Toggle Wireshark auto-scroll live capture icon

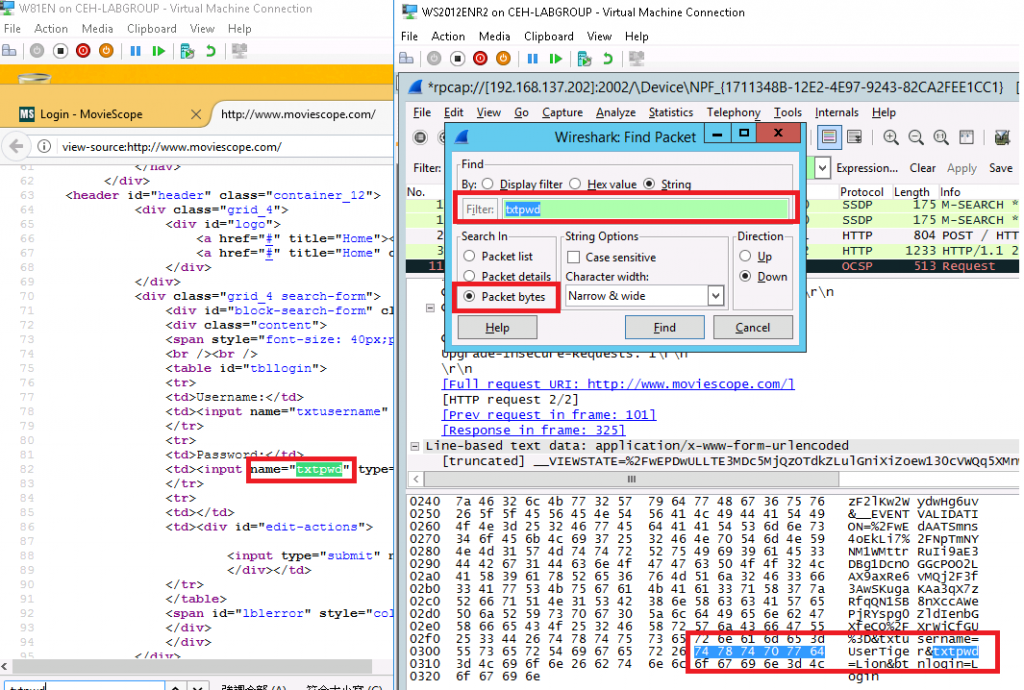pos(854,137)
